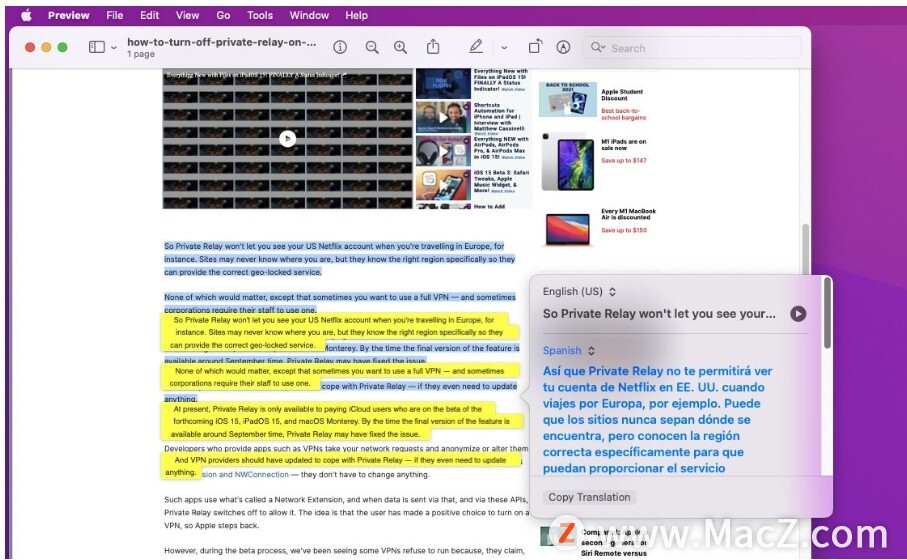Click the document's vertical scrollbar
Screen dimensions: 907x560
tap(805, 249)
